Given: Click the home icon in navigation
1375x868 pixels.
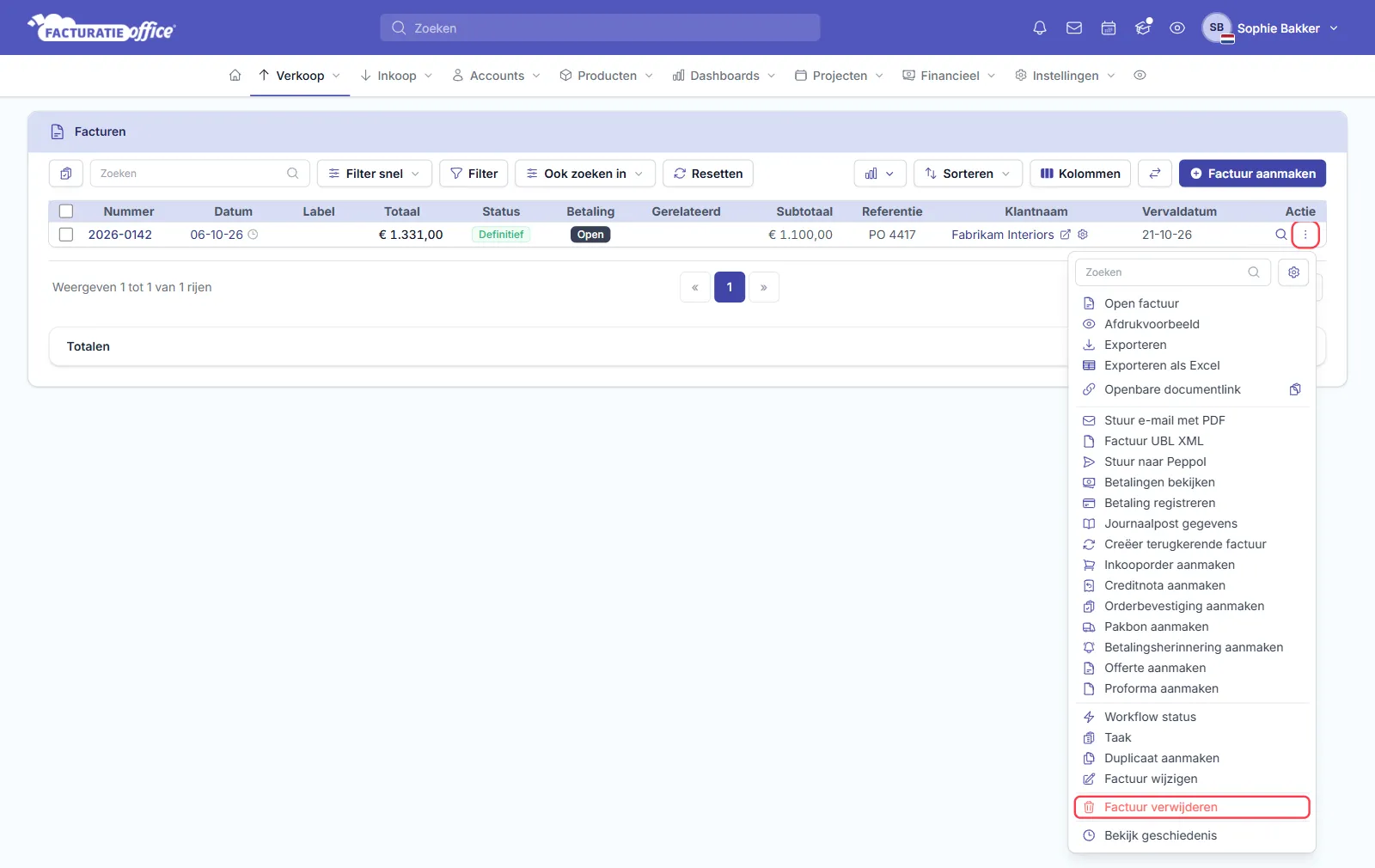Looking at the screenshot, I should [235, 76].
